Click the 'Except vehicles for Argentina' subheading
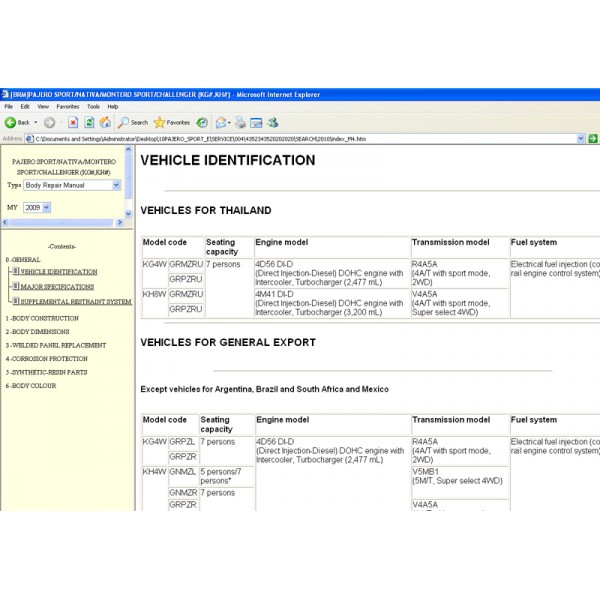The image size is (600, 600). pyautogui.click(x=264, y=389)
